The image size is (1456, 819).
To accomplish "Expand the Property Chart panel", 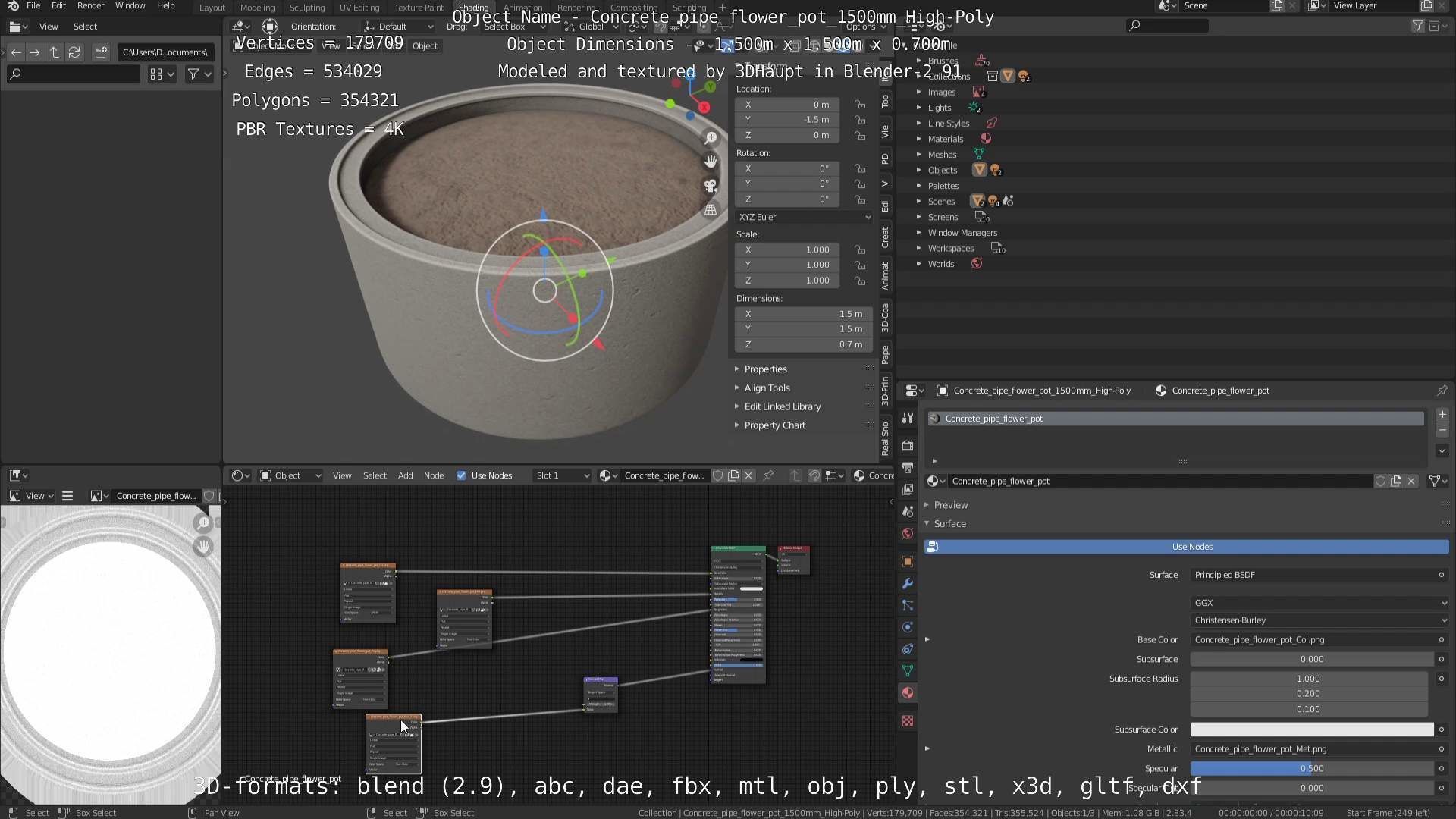I will click(x=774, y=426).
